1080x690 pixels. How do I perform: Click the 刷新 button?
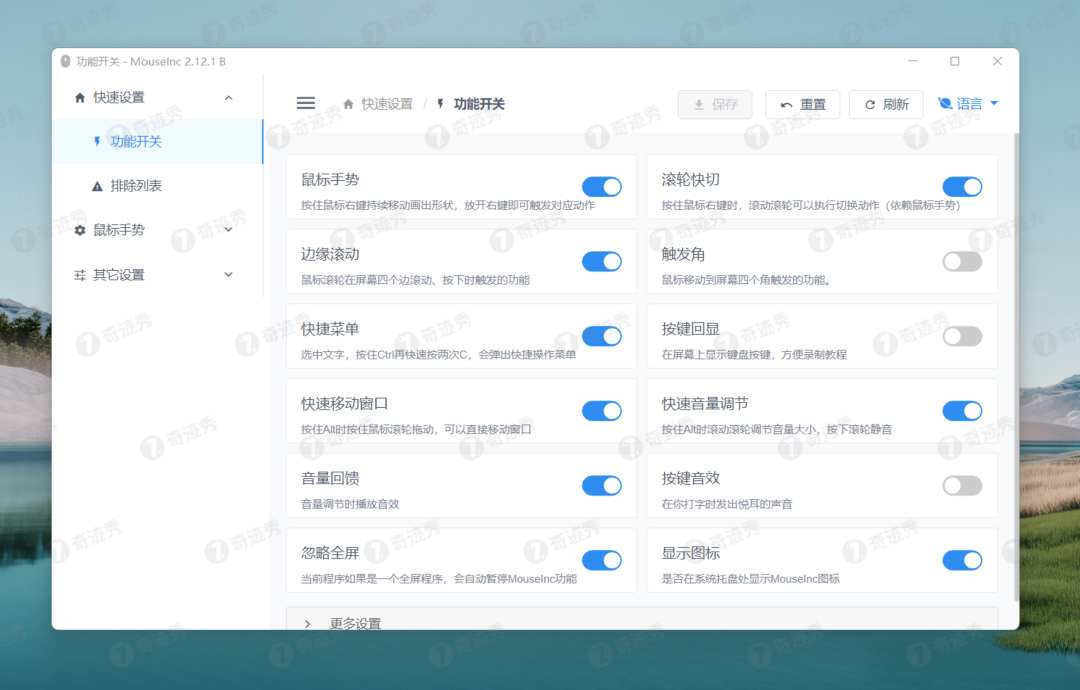tap(886, 105)
